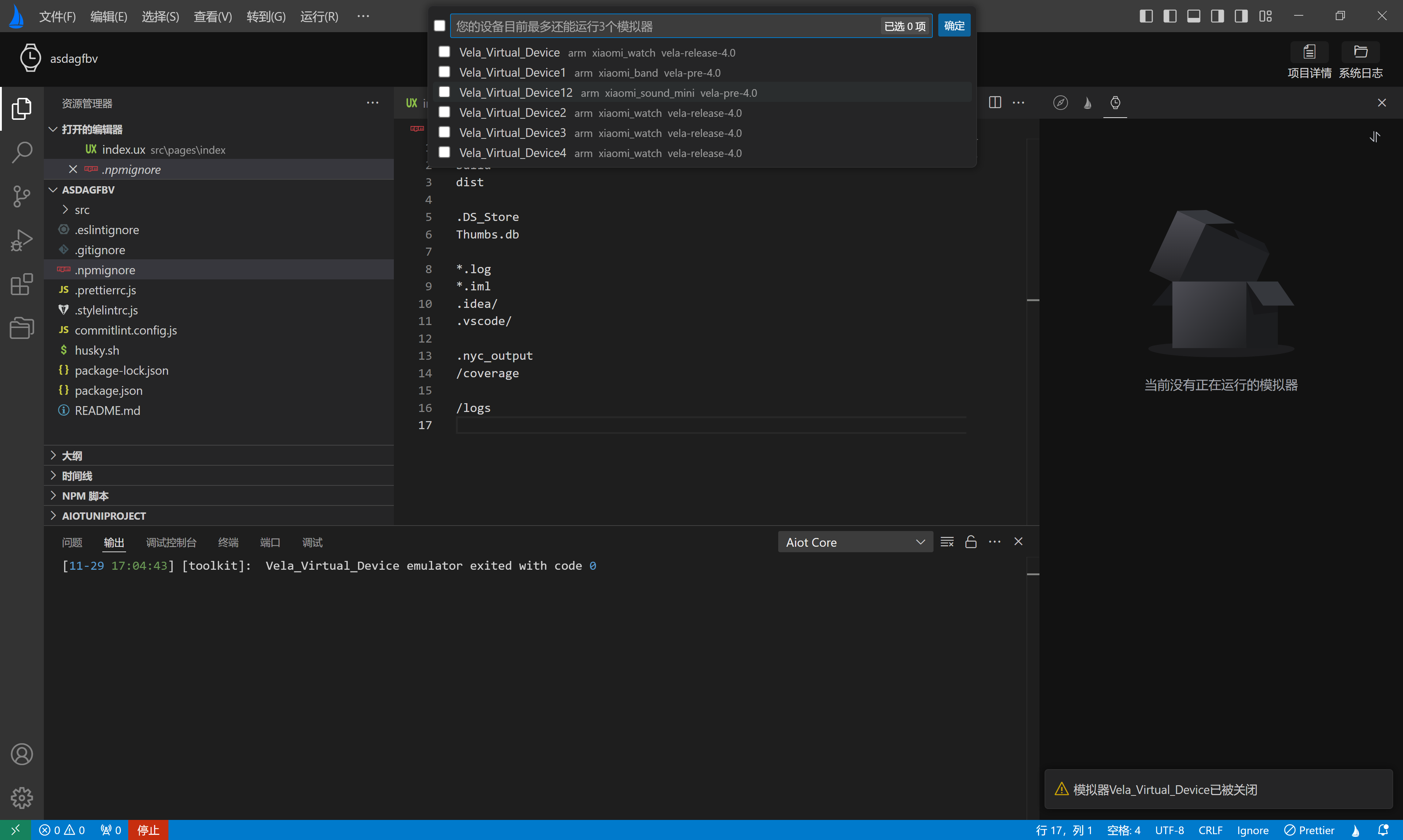Open the Aiot Core output dropdown
The width and height of the screenshot is (1403, 840).
point(855,542)
